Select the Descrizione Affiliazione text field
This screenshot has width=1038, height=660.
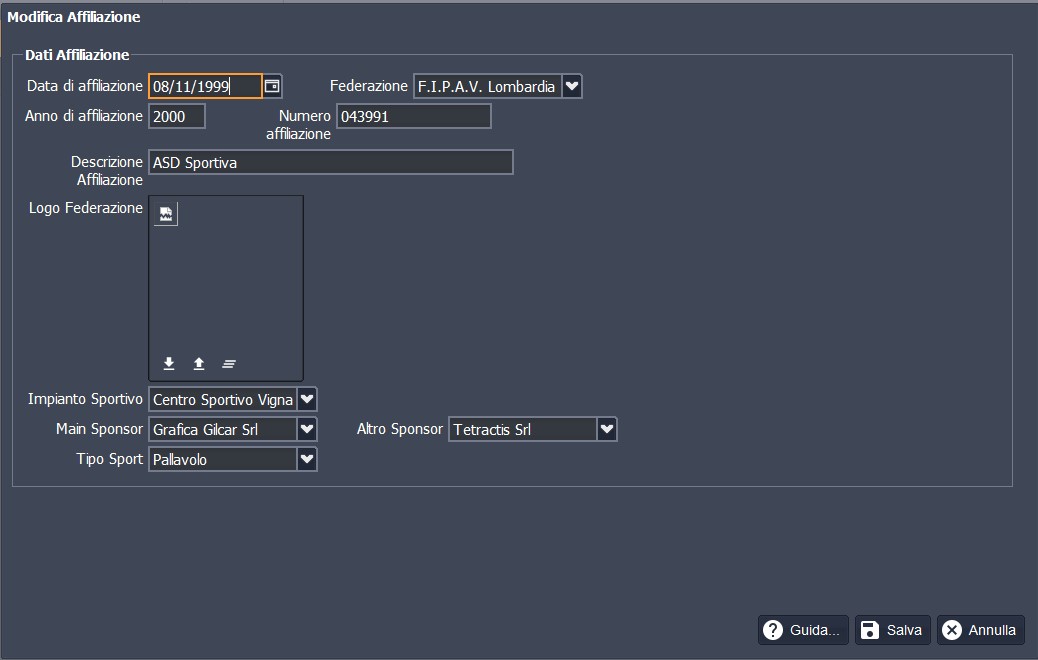[330, 163]
